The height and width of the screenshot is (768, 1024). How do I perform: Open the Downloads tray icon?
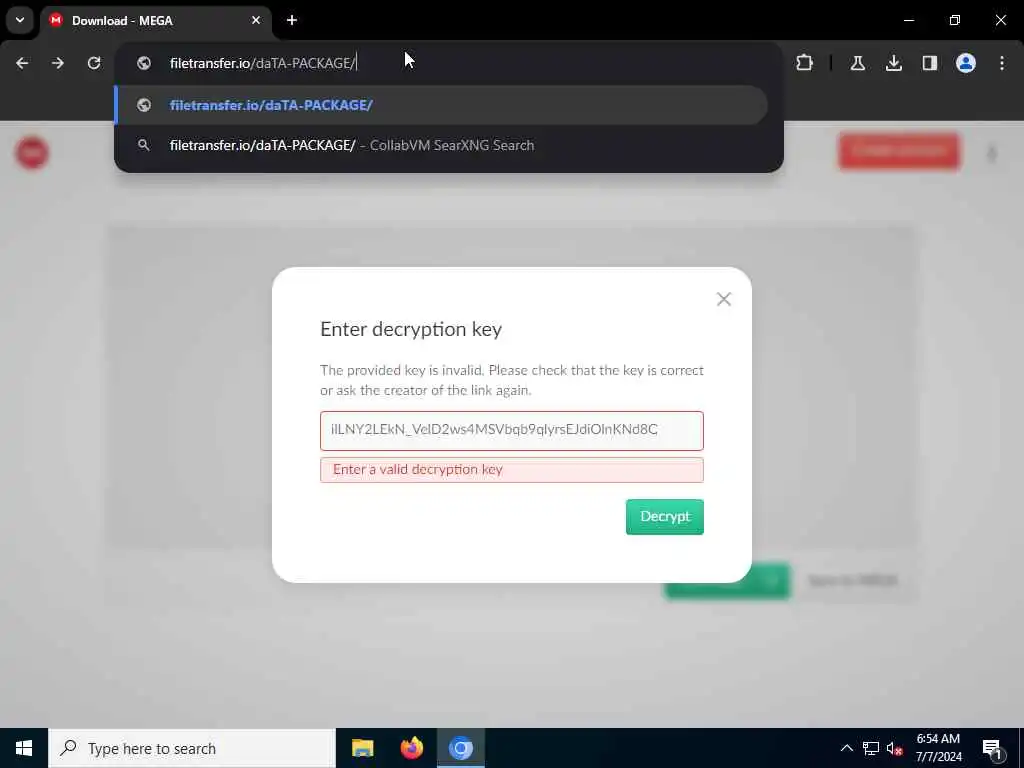click(x=894, y=63)
